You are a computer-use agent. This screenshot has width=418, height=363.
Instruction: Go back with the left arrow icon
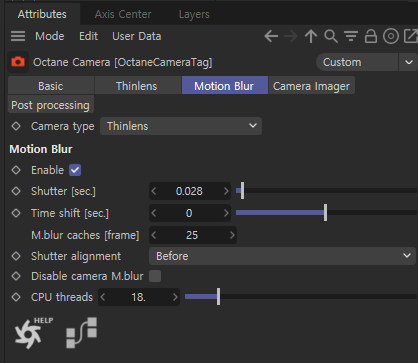click(271, 36)
